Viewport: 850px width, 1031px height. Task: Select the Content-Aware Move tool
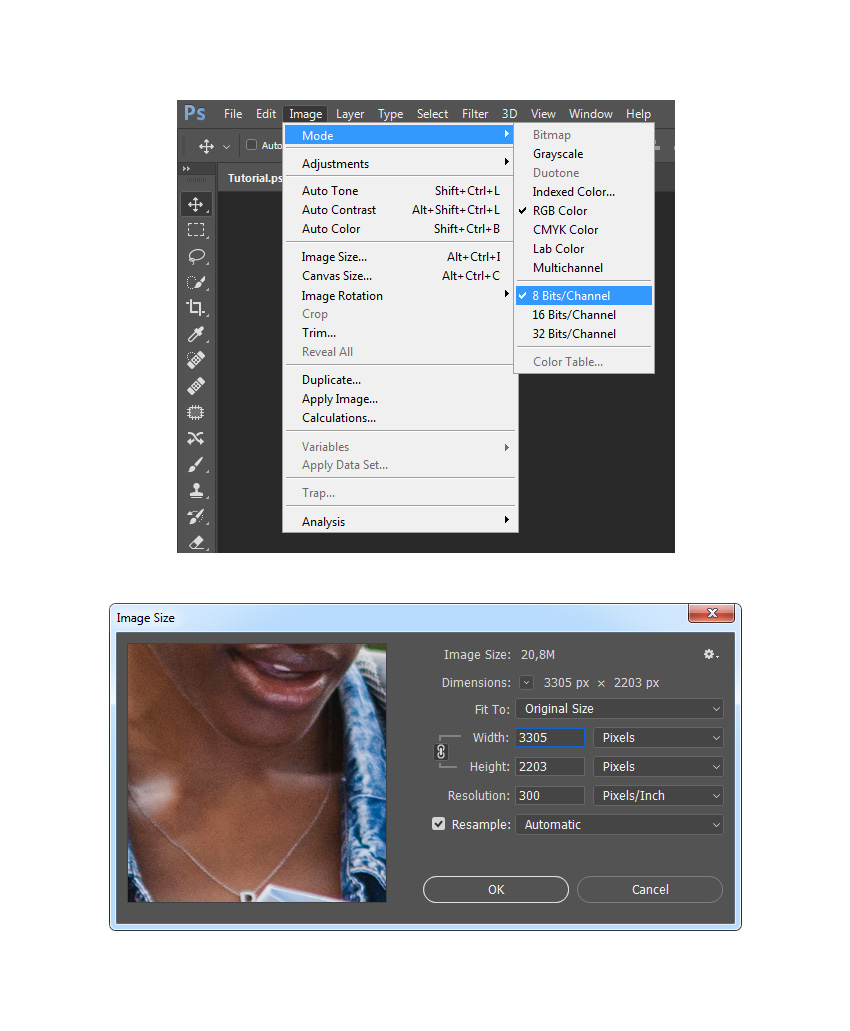[196, 438]
